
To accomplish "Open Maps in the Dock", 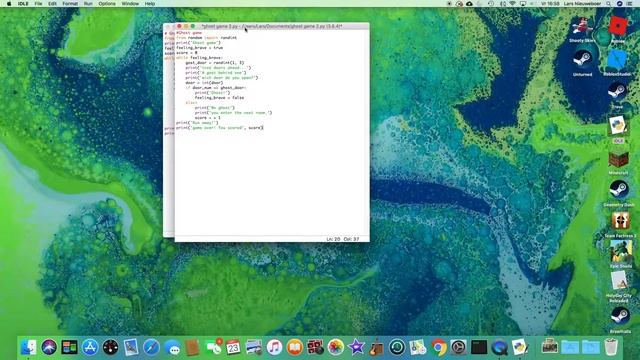I will coord(418,347).
